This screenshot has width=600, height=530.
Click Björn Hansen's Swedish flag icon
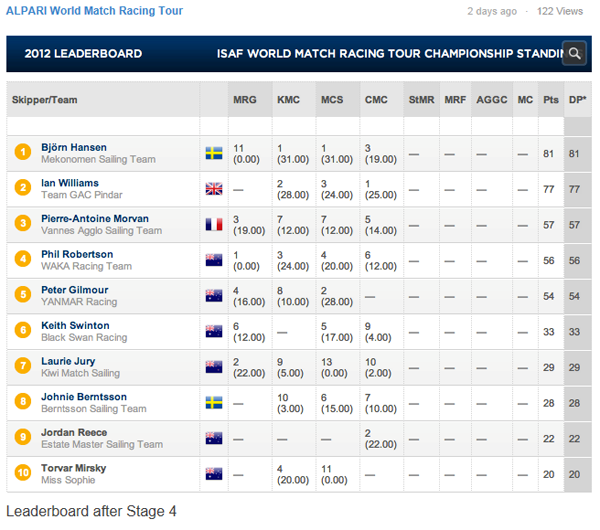click(x=214, y=153)
